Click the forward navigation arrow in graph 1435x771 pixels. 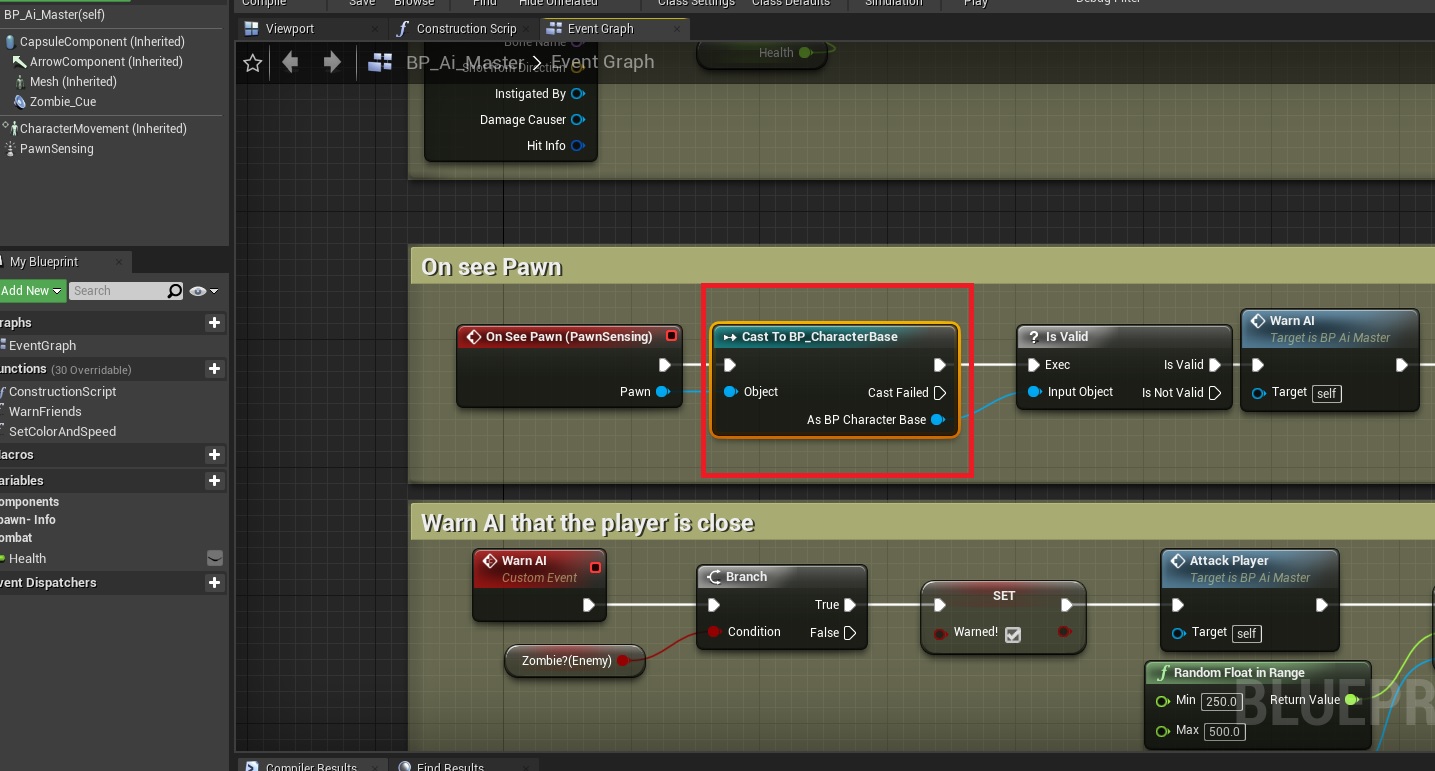point(332,63)
